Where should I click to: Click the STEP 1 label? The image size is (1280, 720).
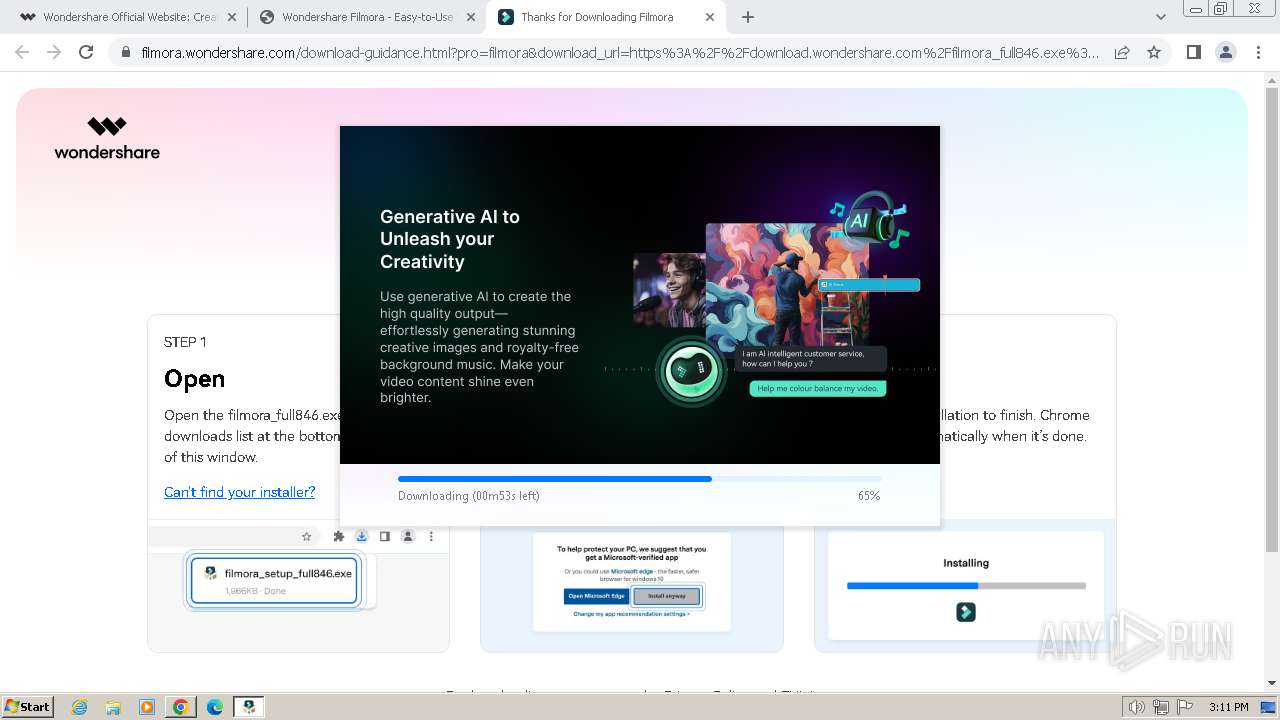click(185, 342)
